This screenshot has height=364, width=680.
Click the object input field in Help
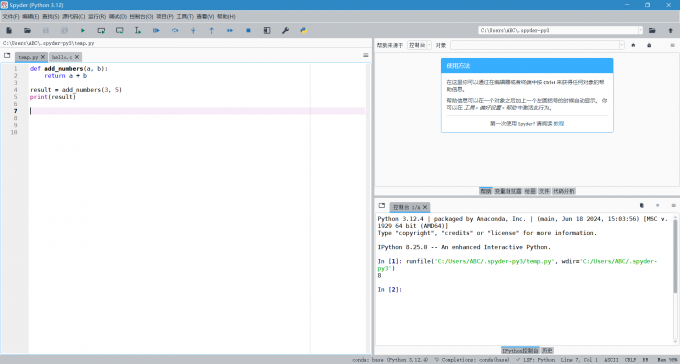coord(535,45)
